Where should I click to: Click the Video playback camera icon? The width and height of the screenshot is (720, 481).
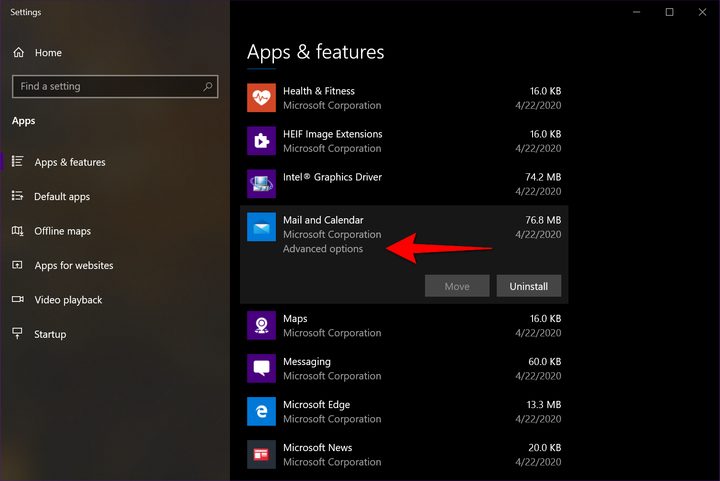(17, 299)
